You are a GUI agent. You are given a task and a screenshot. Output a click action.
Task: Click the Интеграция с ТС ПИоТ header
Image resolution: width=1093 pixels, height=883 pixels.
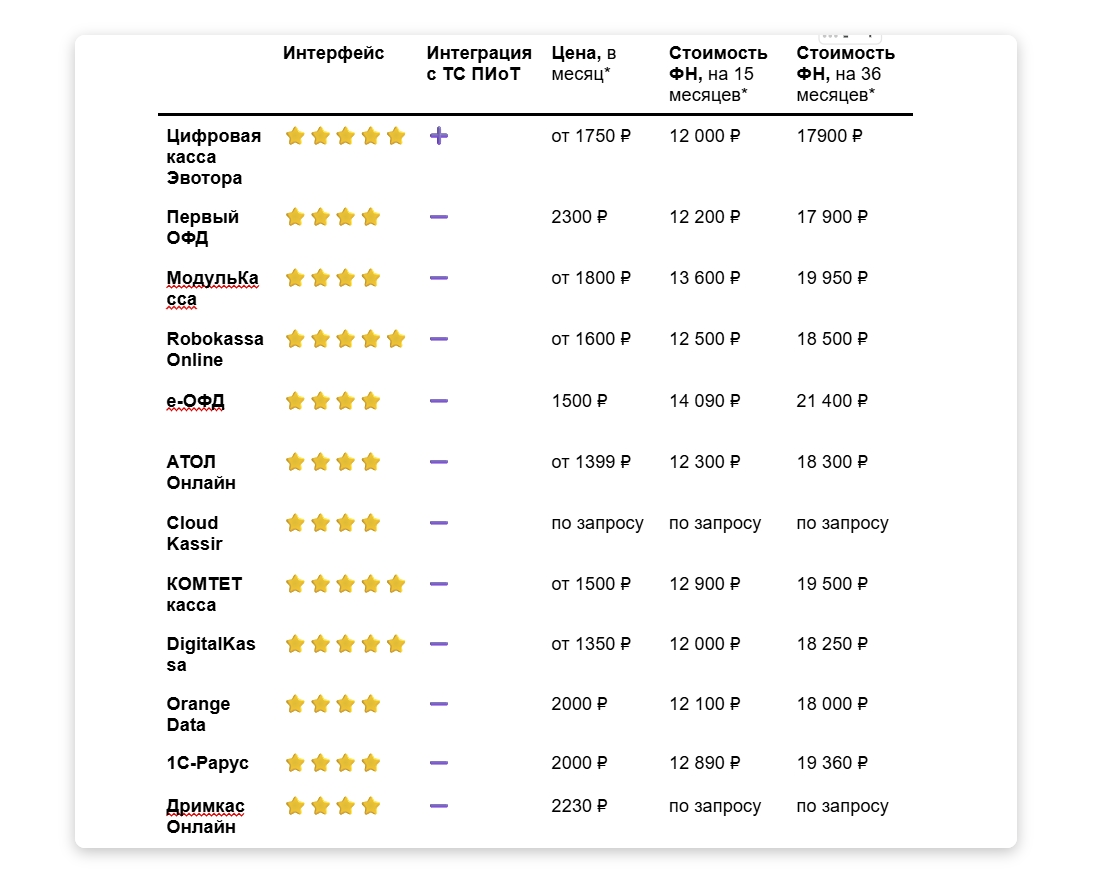(x=479, y=64)
